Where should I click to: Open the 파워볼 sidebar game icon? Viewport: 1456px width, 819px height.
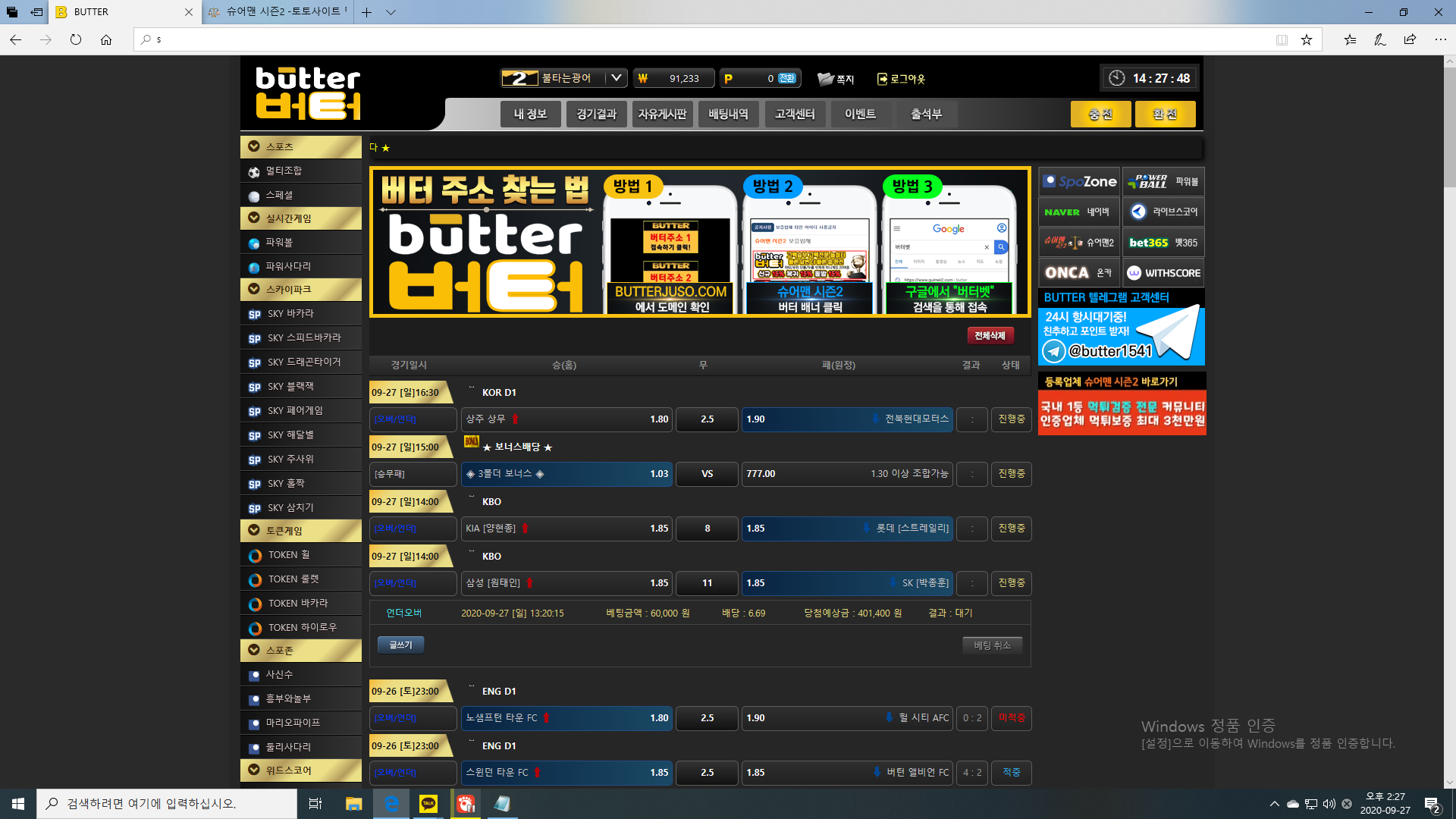[x=254, y=243]
